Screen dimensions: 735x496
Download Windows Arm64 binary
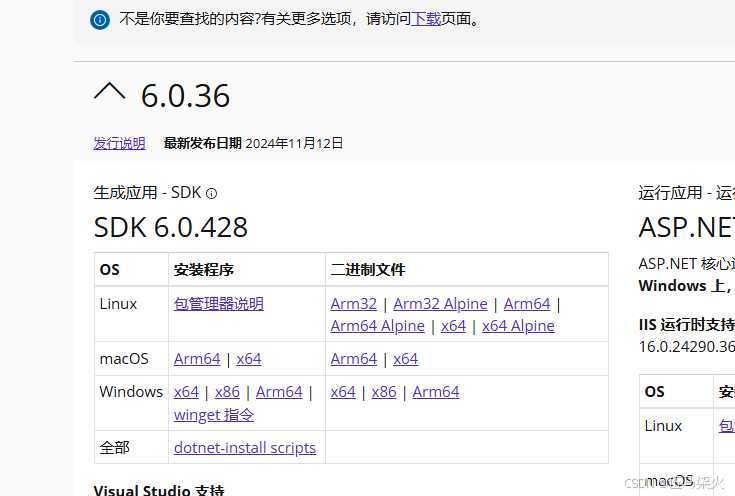click(x=435, y=392)
